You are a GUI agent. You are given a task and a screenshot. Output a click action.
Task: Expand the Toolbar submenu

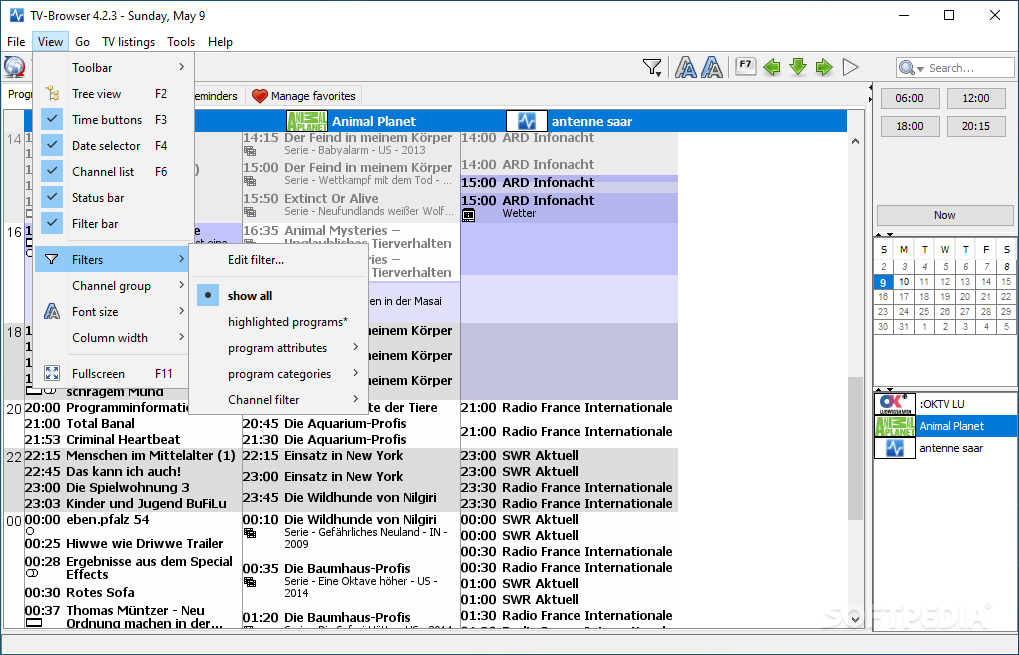(113, 68)
